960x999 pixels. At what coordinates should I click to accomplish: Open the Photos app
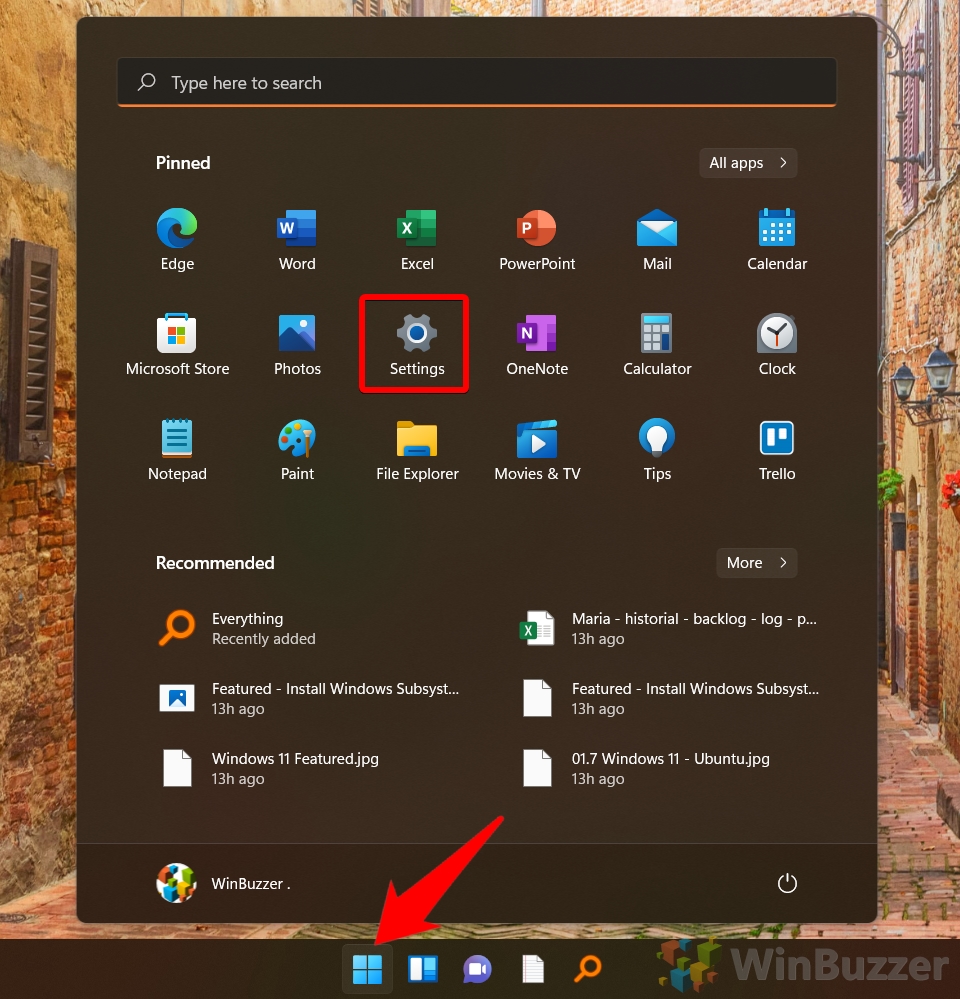click(297, 345)
